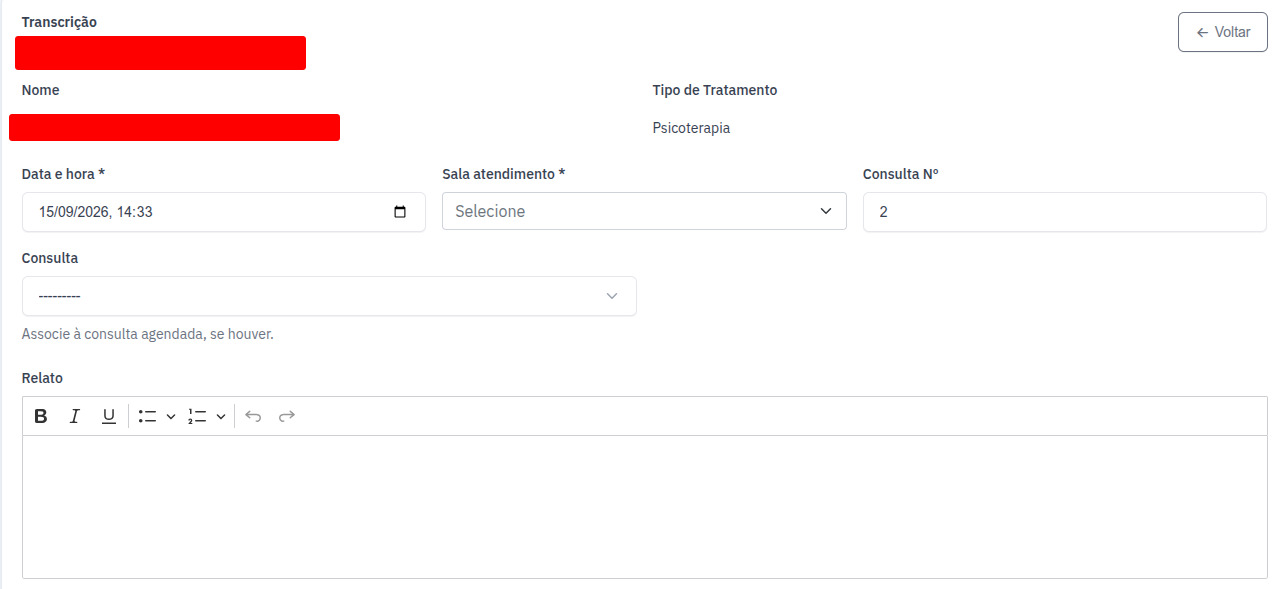The image size is (1278, 589).
Task: Apply italic formatting in Relato editor
Action: click(74, 416)
